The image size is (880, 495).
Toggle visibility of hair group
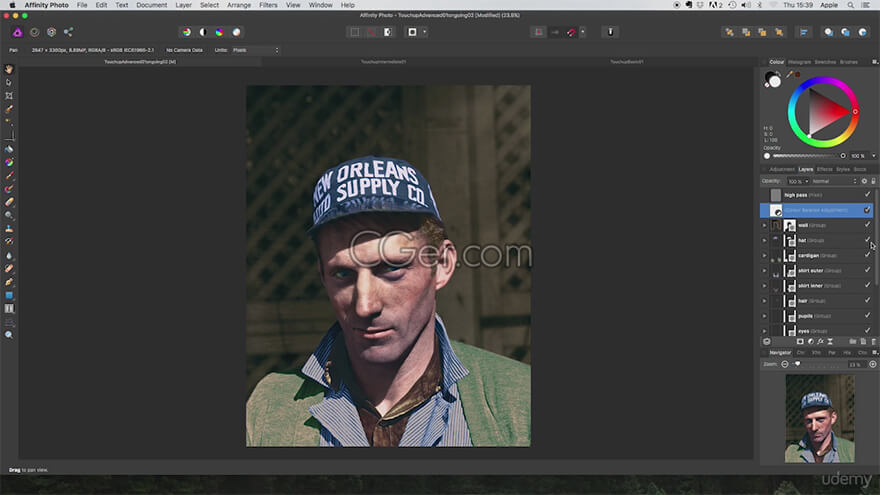point(867,301)
